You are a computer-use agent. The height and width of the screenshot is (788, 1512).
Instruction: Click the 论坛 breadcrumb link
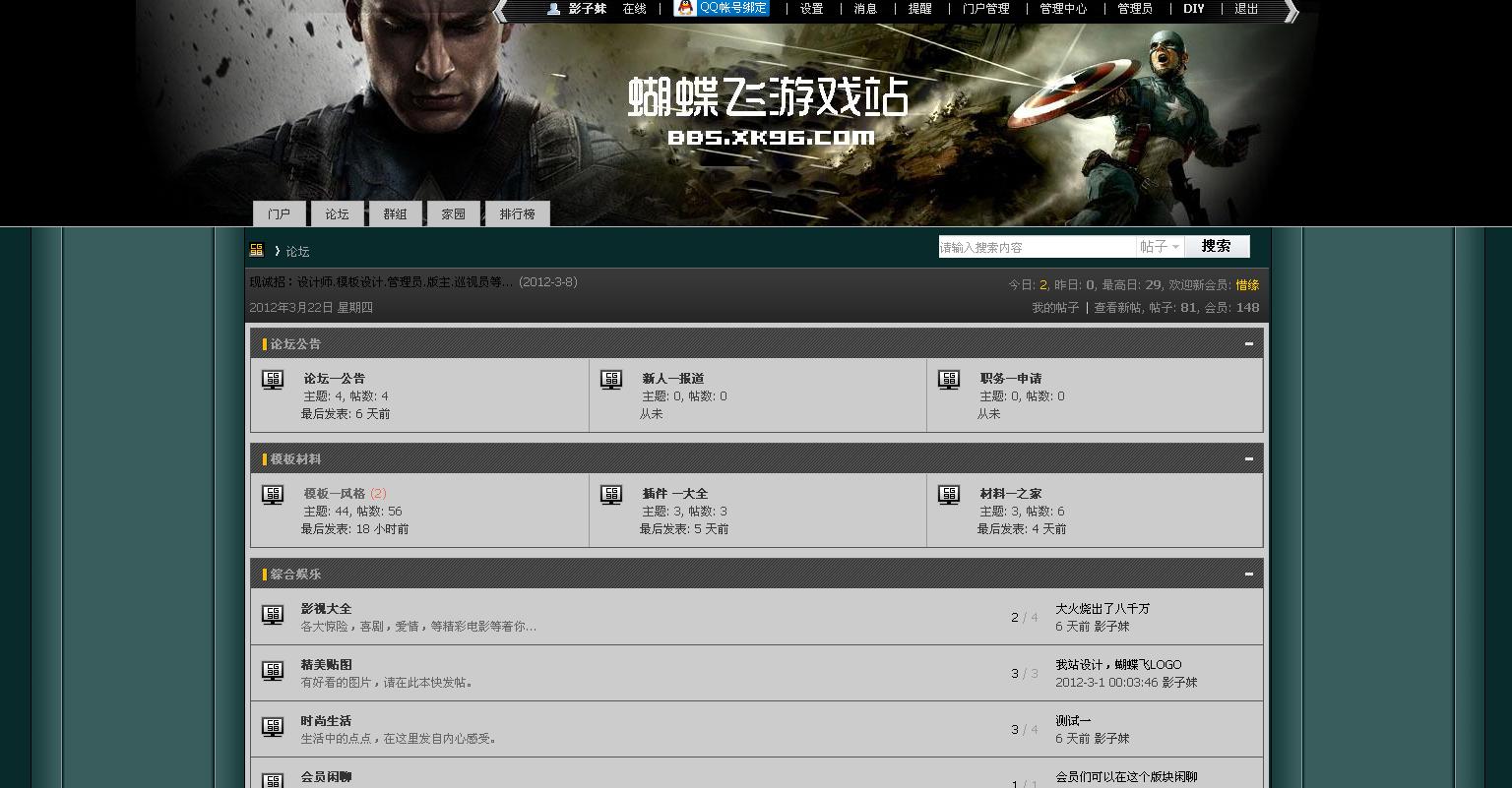point(297,252)
